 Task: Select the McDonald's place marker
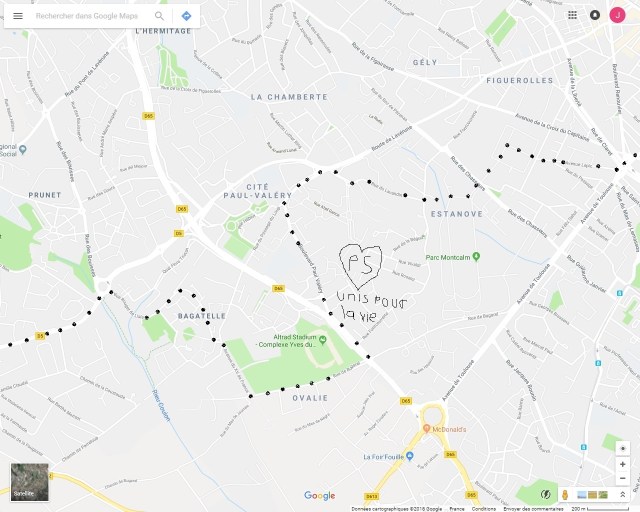[427, 429]
